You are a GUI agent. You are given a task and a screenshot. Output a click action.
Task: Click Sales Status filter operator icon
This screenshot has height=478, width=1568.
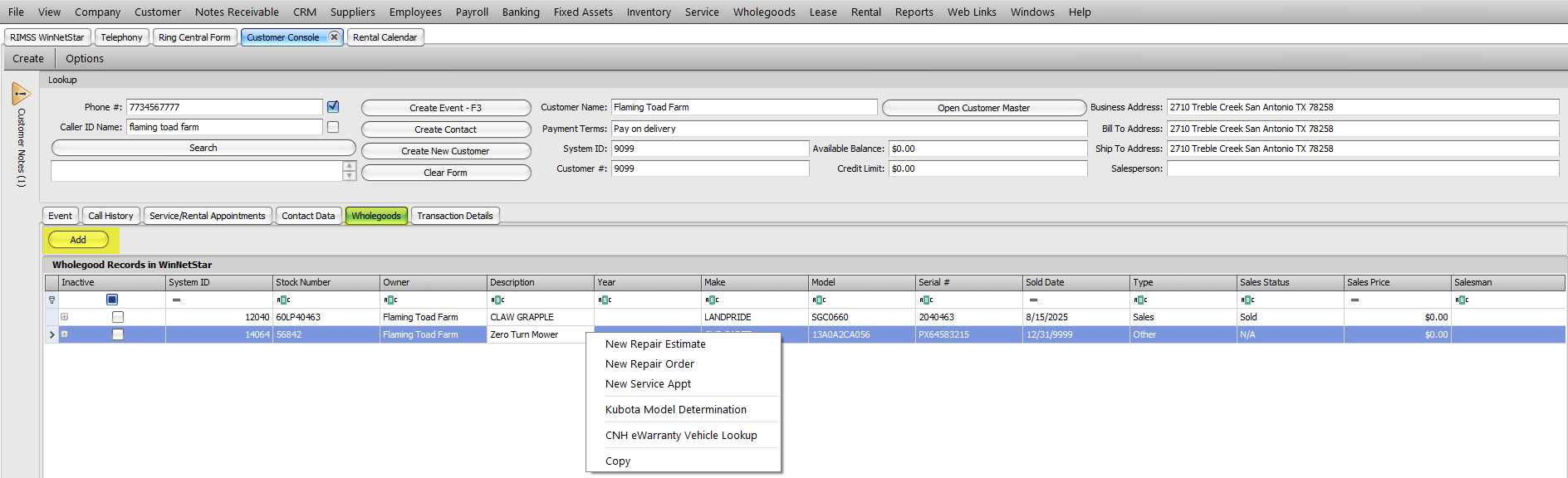(1247, 300)
